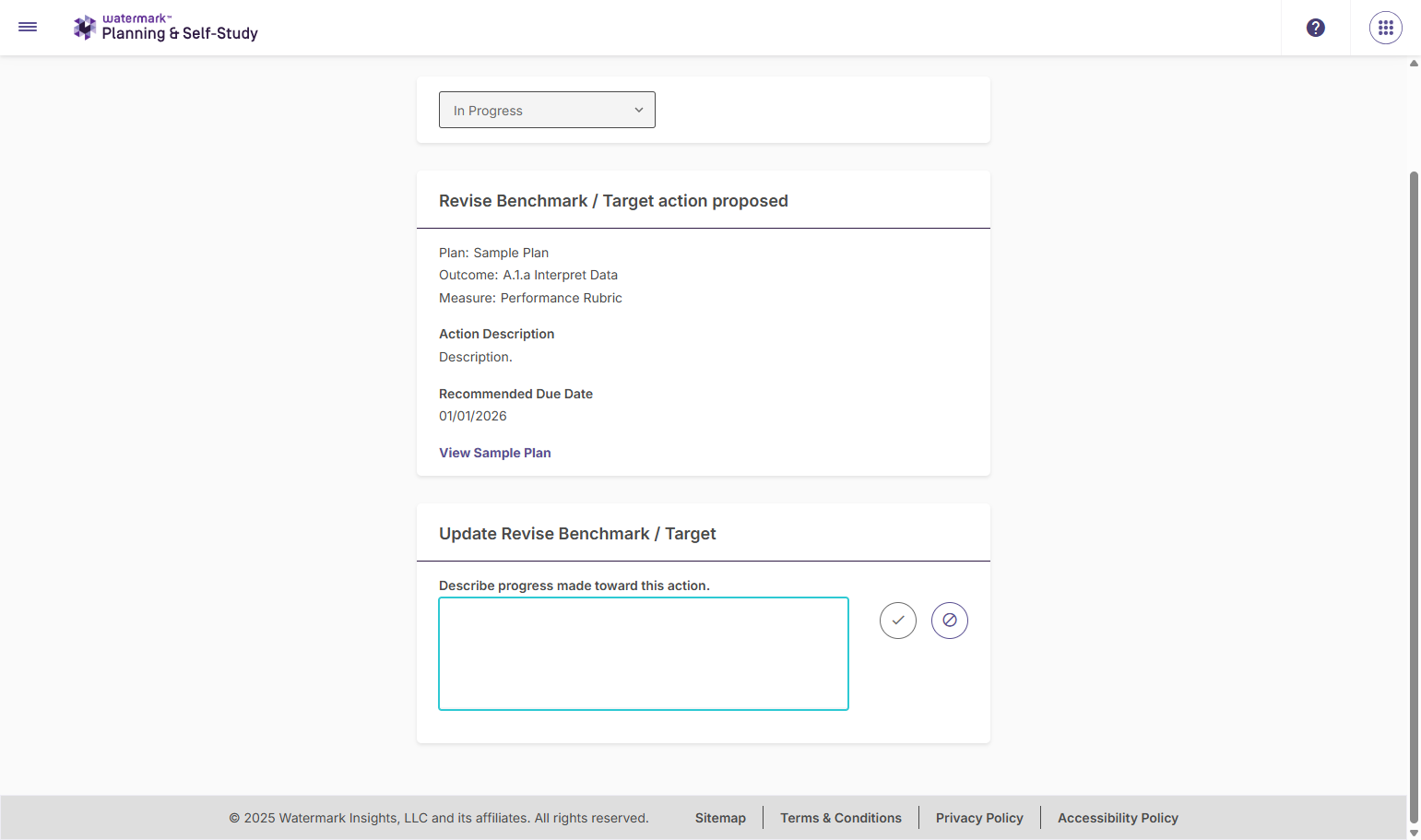Click the 'Describe progress made toward this action.' label
This screenshot has width=1421, height=840.
[x=574, y=586]
